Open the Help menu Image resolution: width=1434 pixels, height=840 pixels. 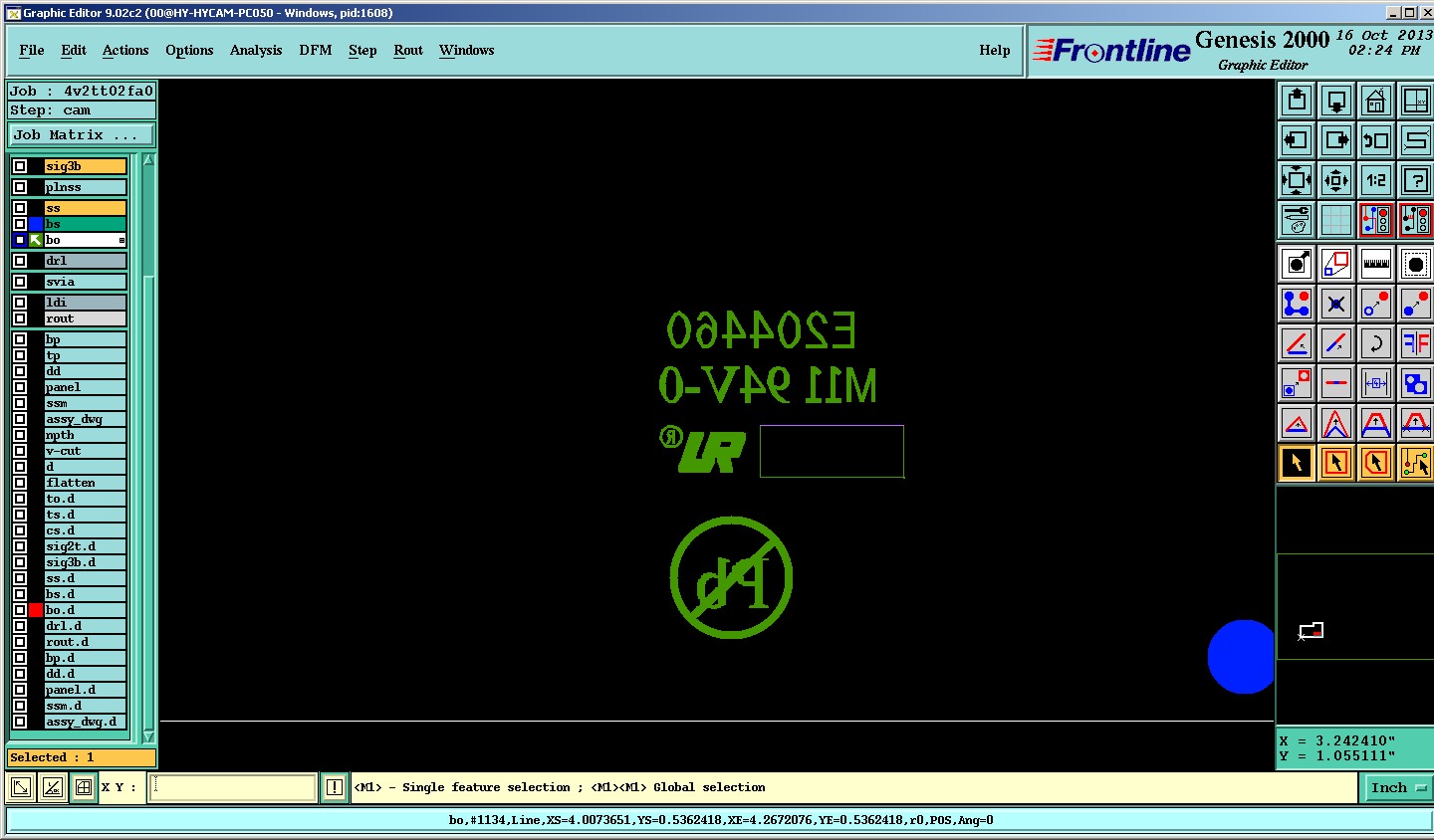pos(995,50)
